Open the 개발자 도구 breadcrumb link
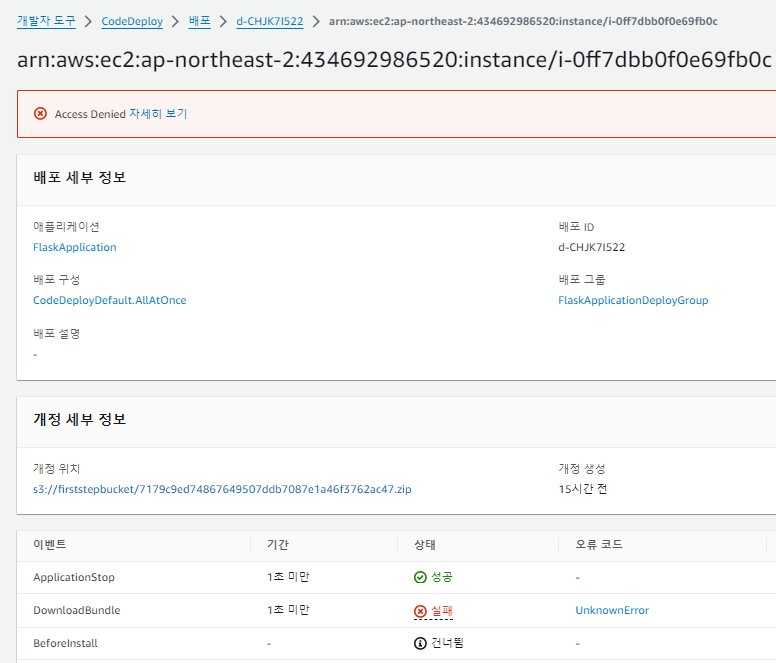 click(x=46, y=21)
